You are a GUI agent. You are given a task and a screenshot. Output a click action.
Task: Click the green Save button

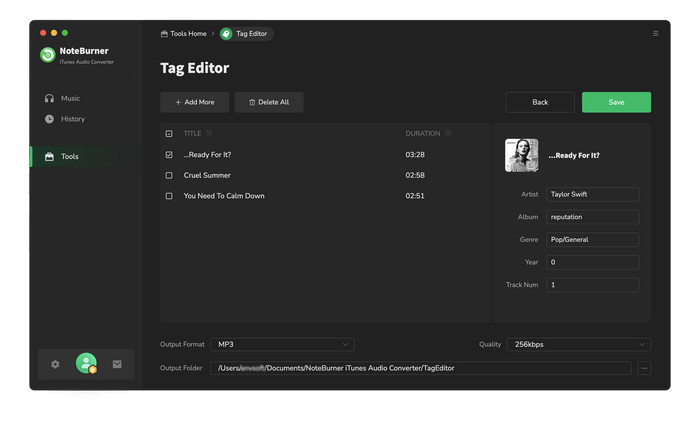(616, 102)
